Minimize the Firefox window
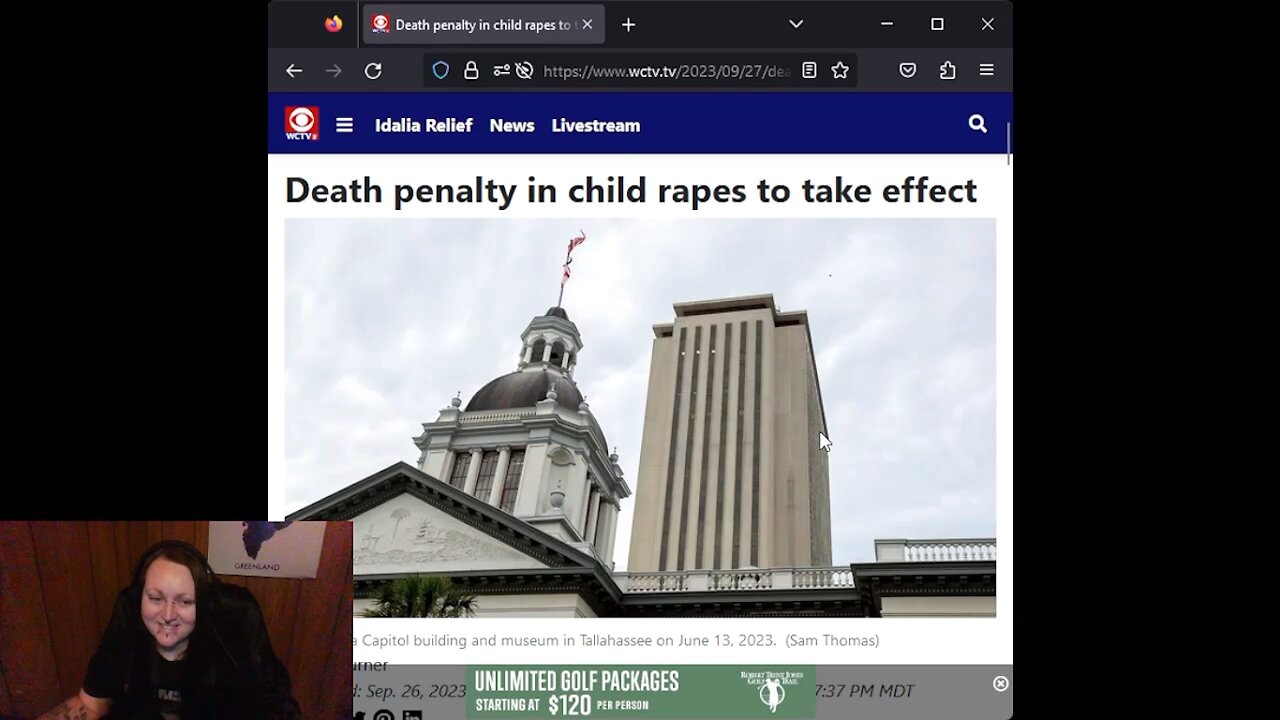Screen dimensions: 1280x720 886,24
